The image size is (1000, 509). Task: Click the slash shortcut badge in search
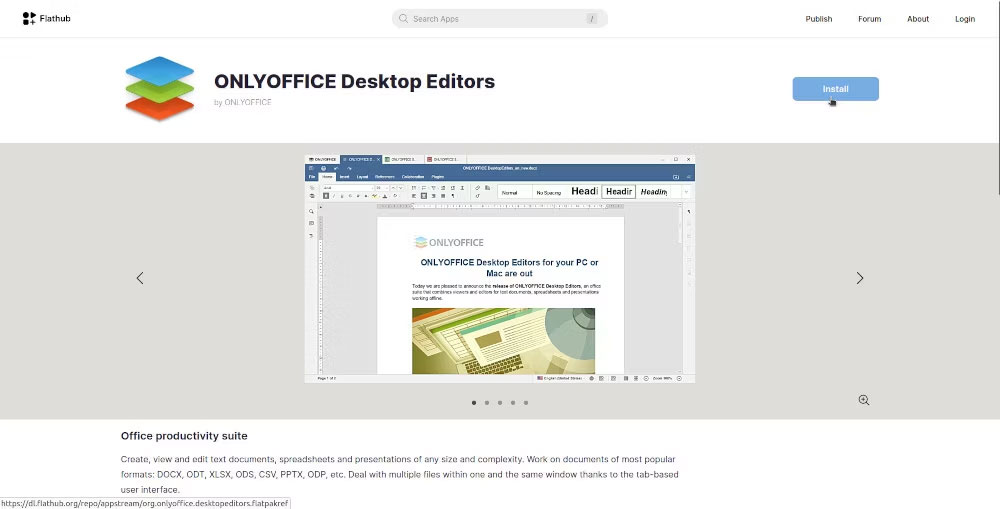click(x=592, y=18)
